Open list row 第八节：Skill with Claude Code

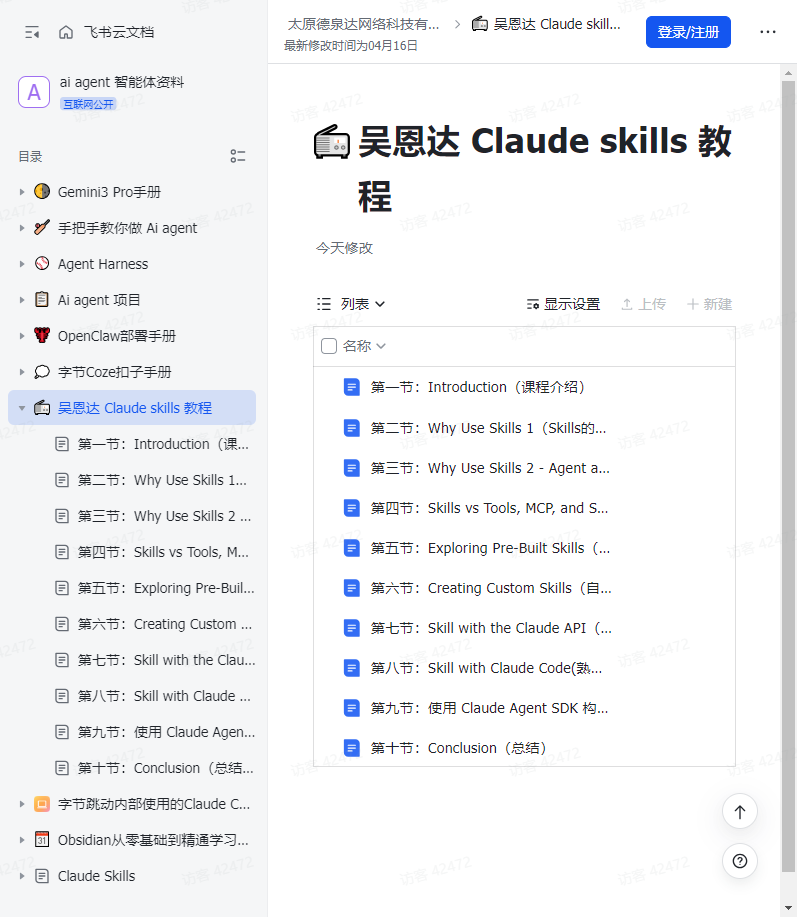pos(525,668)
